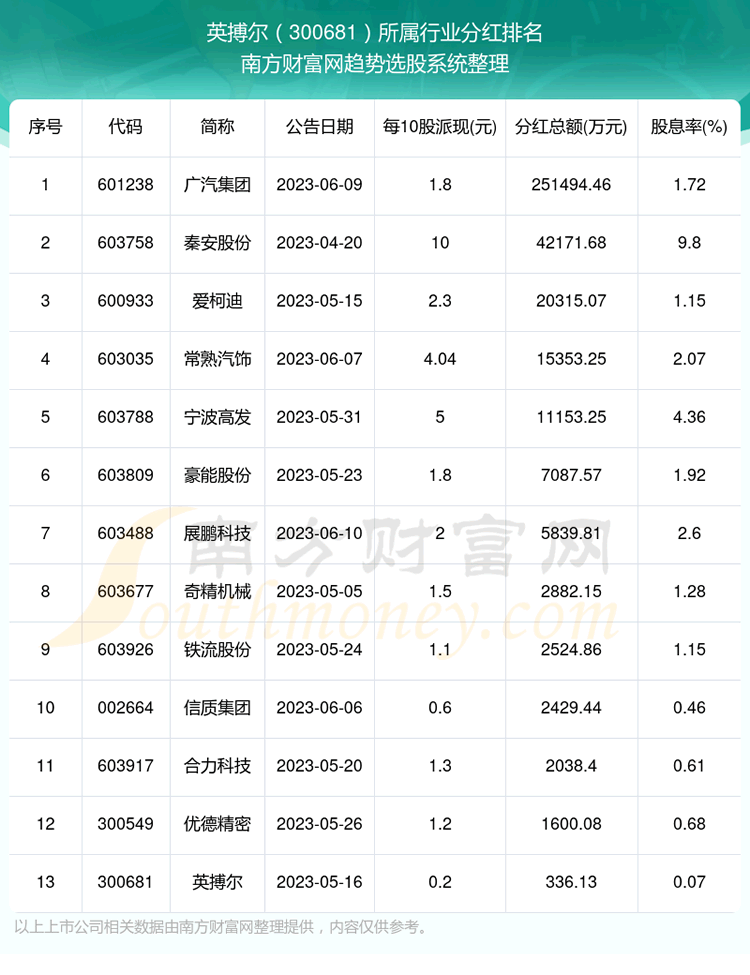750x975 pixels.
Task: Click the dividend yield 0.46
Action: [689, 708]
